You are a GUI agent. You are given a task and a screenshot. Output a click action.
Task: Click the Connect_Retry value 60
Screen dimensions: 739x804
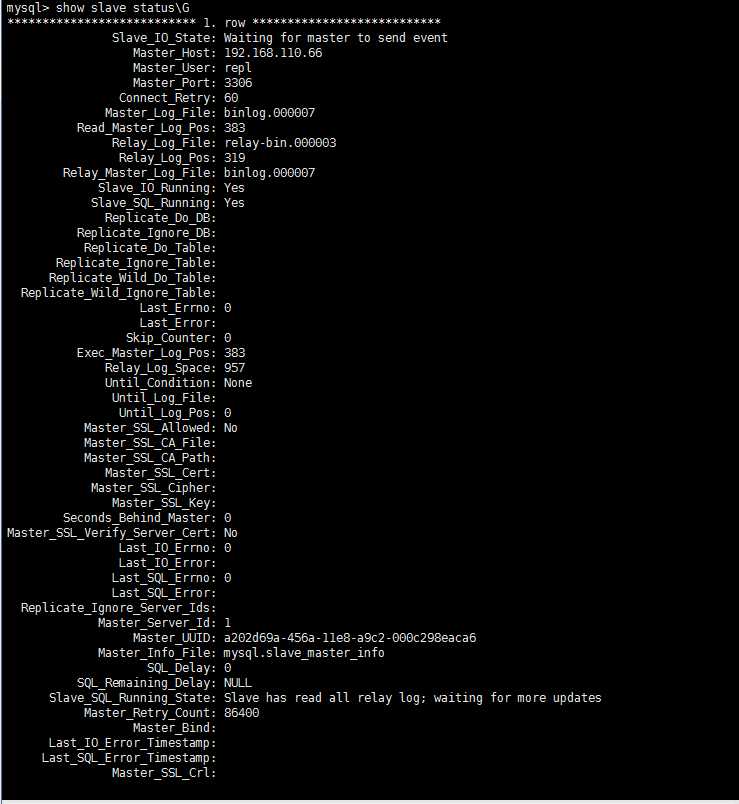click(231, 98)
